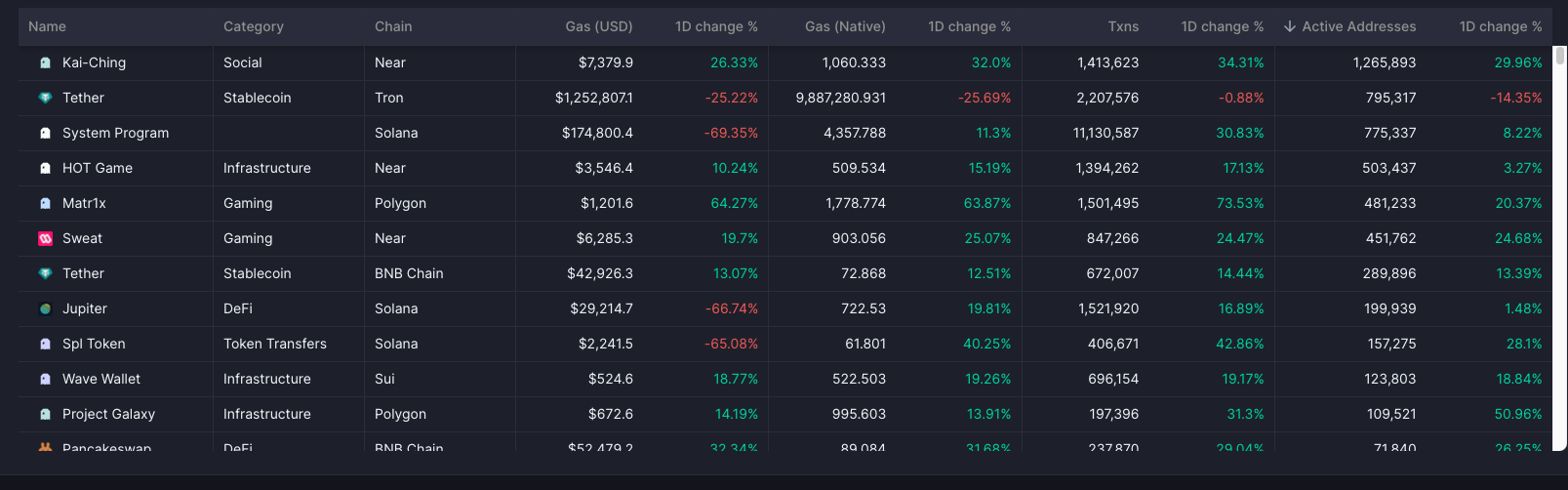Select the 11,130,587 transactions value
The width and height of the screenshot is (1568, 490).
pyautogui.click(x=1106, y=133)
